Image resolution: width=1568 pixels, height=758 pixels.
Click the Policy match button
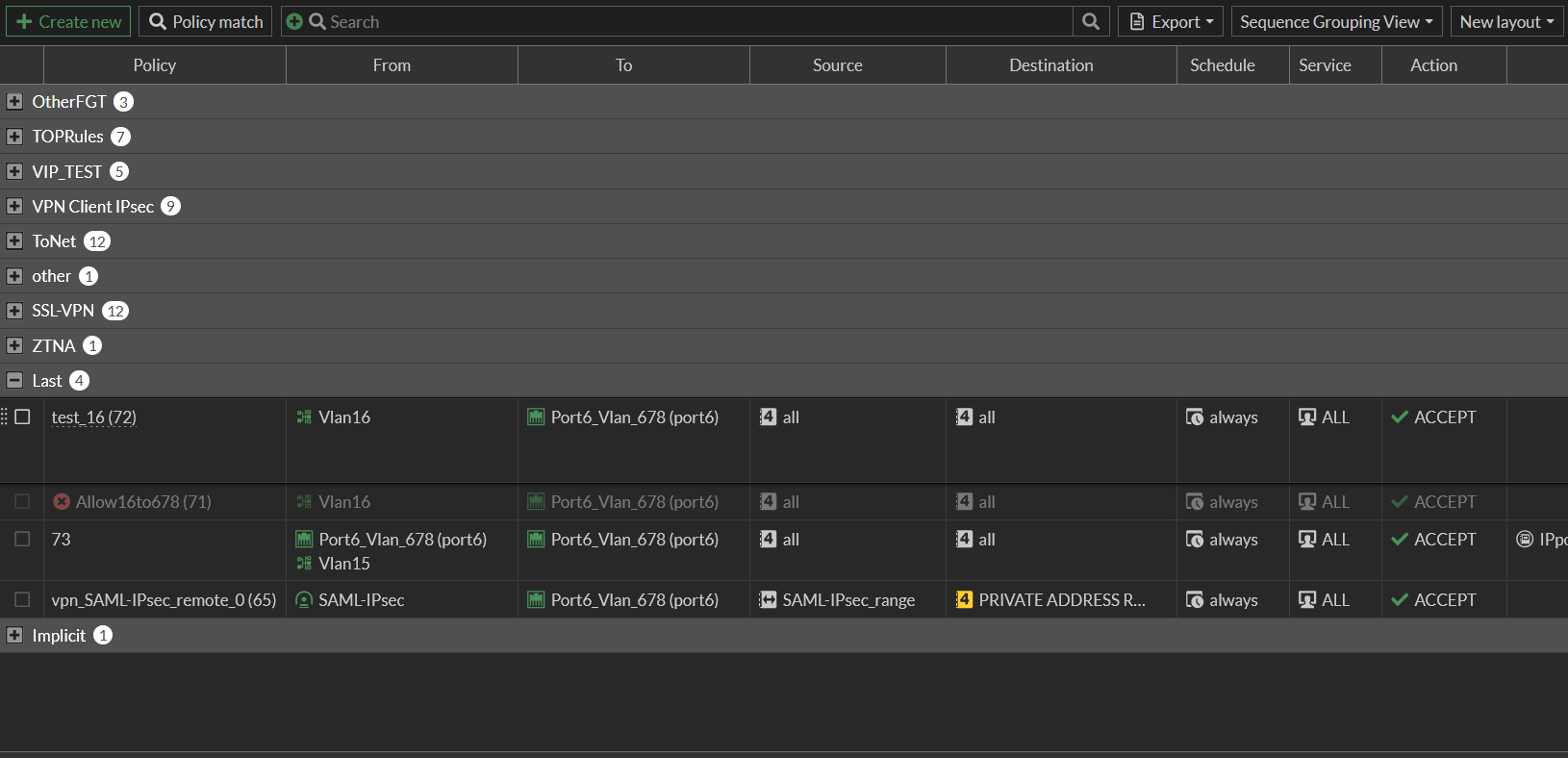point(205,21)
